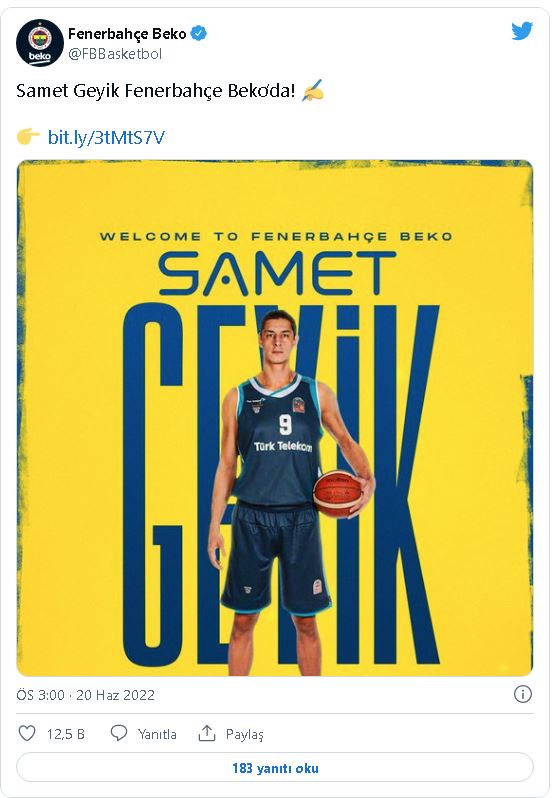The image size is (556, 798).
Task: Open the bit.ly/3tMtS7V link
Action: pos(106,137)
